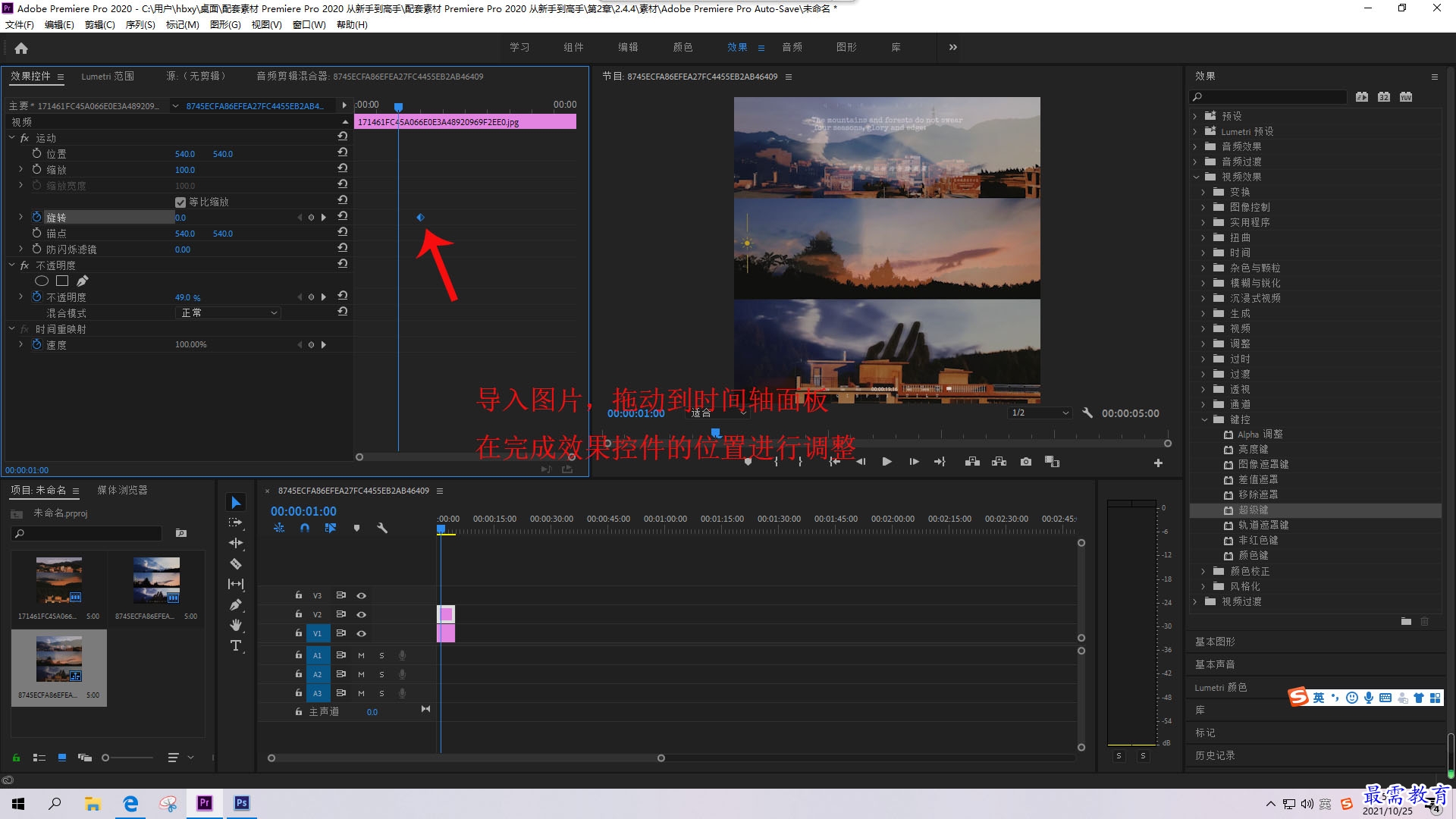The image size is (1456, 819).
Task: Open the 序列(S) menu
Action: click(140, 24)
